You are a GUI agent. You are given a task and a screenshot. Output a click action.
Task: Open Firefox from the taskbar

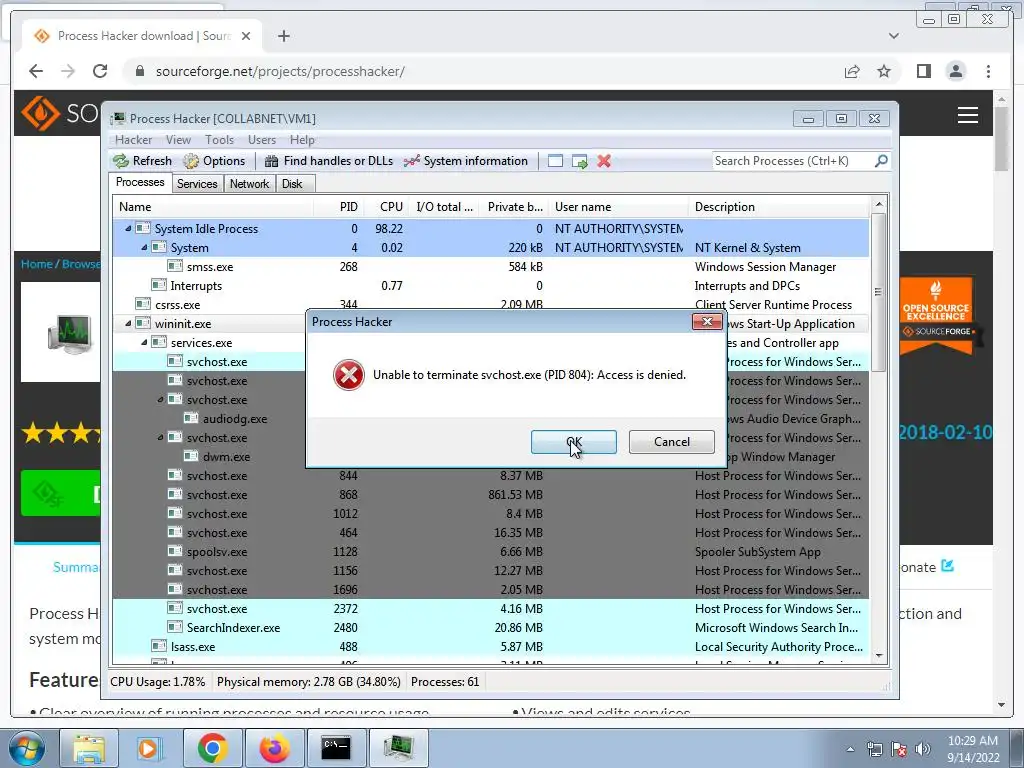(274, 748)
